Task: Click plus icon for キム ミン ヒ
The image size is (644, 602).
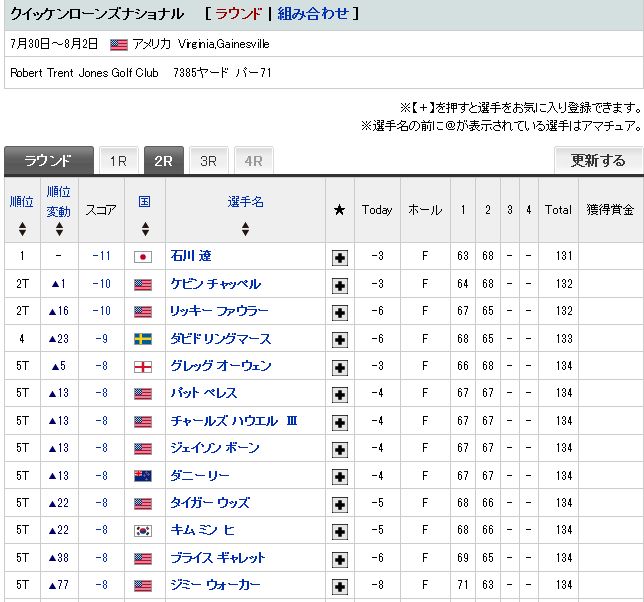Action: click(340, 532)
